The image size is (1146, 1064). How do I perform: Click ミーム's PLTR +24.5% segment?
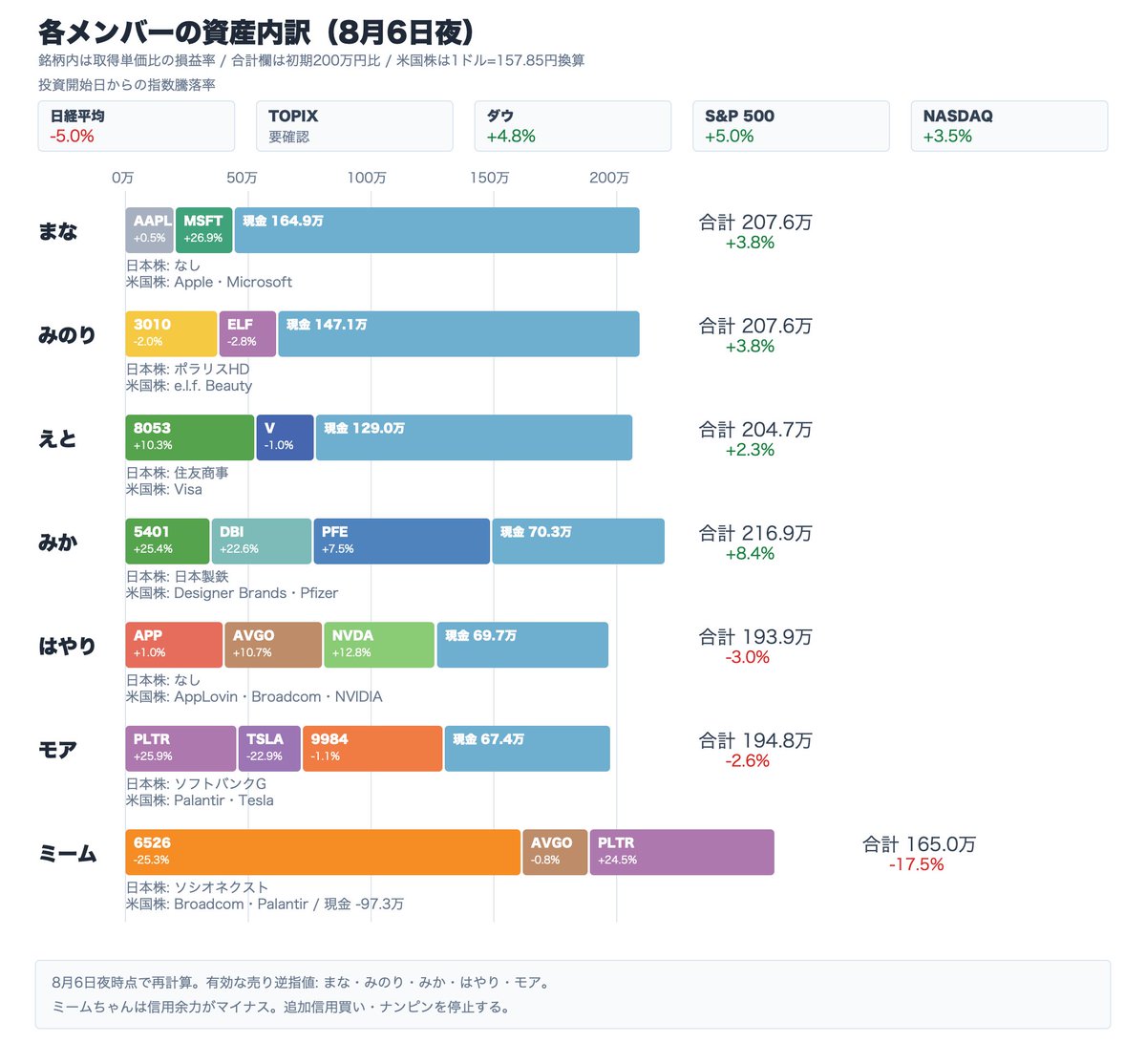683,852
